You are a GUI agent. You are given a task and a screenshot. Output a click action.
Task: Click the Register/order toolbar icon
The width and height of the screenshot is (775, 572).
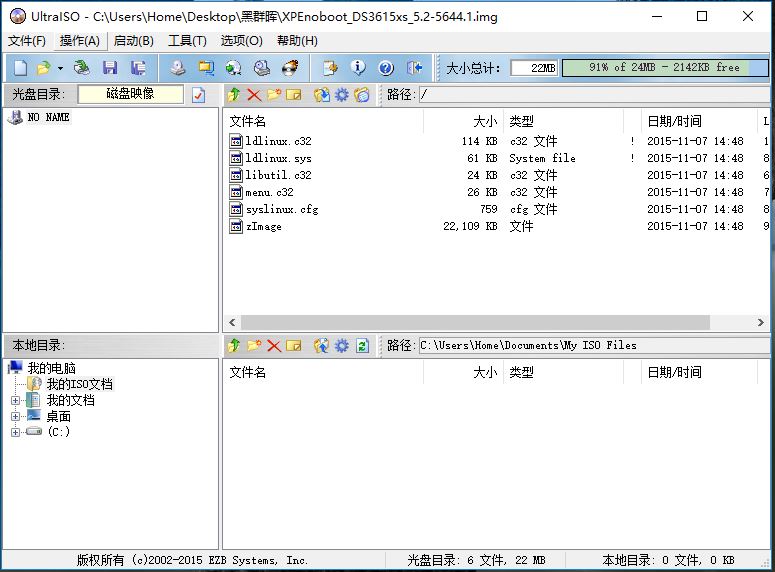pos(330,68)
